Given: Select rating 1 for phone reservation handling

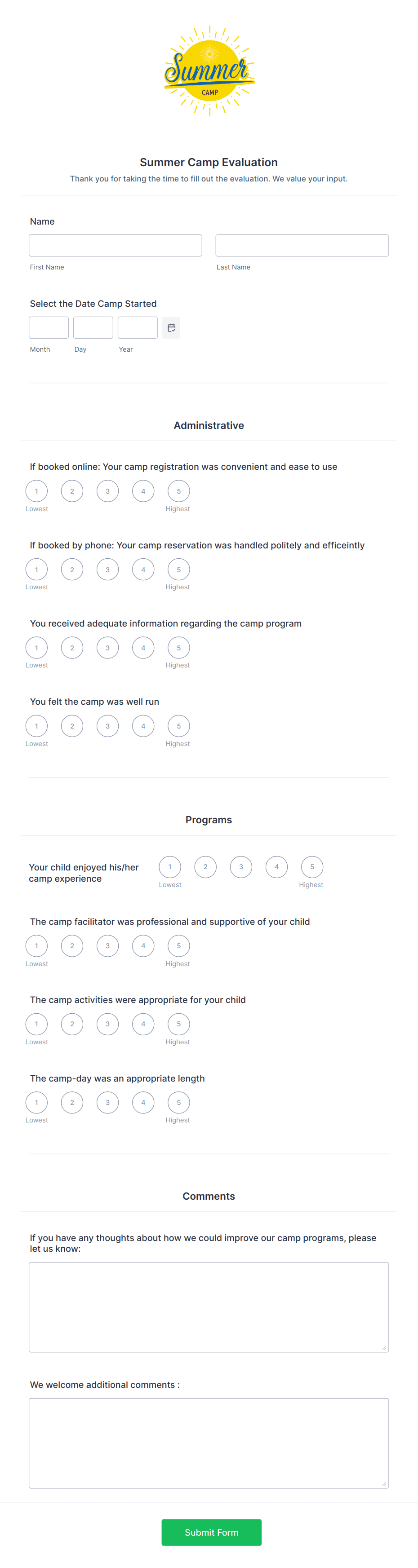Looking at the screenshot, I should [x=36, y=570].
